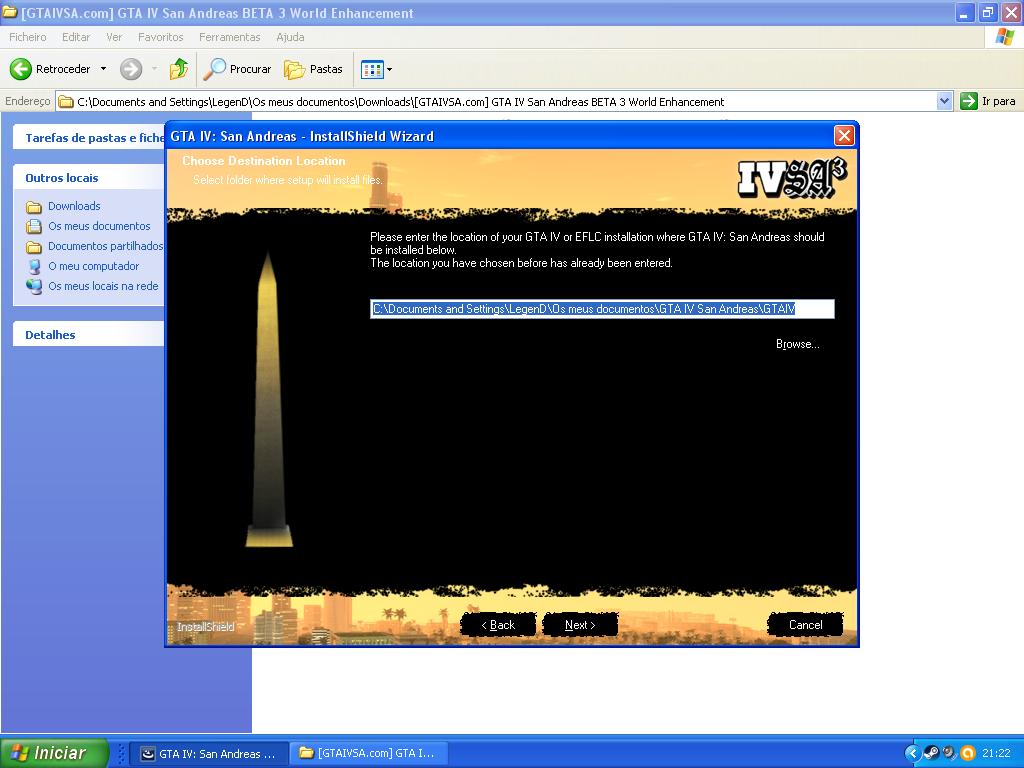Click the taskbar clock 21:22

pyautogui.click(x=996, y=753)
